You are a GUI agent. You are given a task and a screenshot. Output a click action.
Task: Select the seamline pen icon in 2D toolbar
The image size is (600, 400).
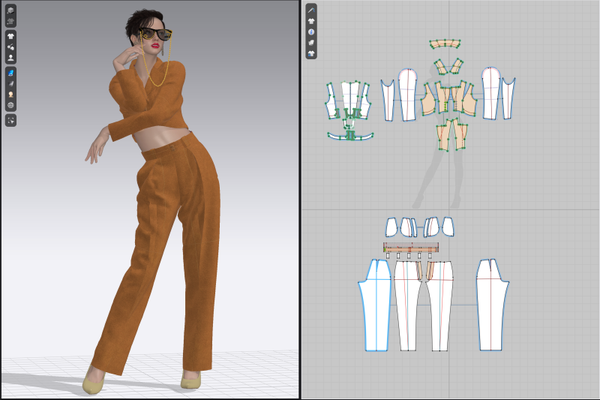point(311,10)
